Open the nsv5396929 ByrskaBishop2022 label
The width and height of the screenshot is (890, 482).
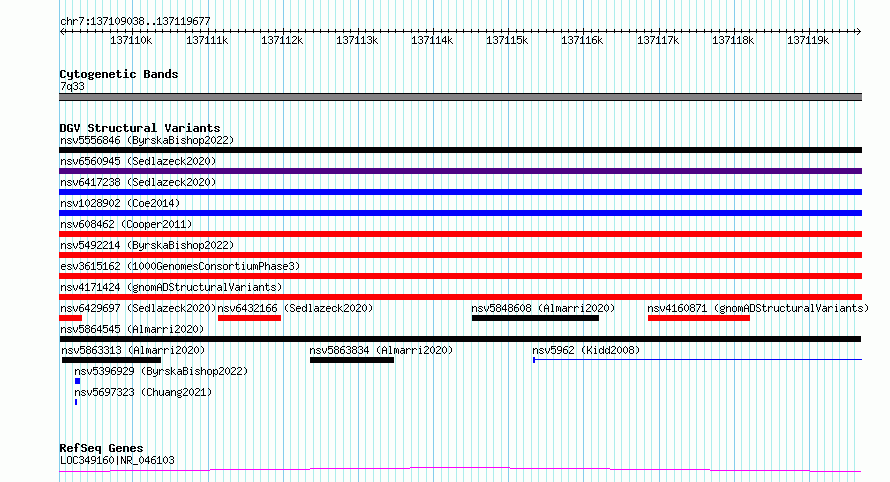(161, 371)
